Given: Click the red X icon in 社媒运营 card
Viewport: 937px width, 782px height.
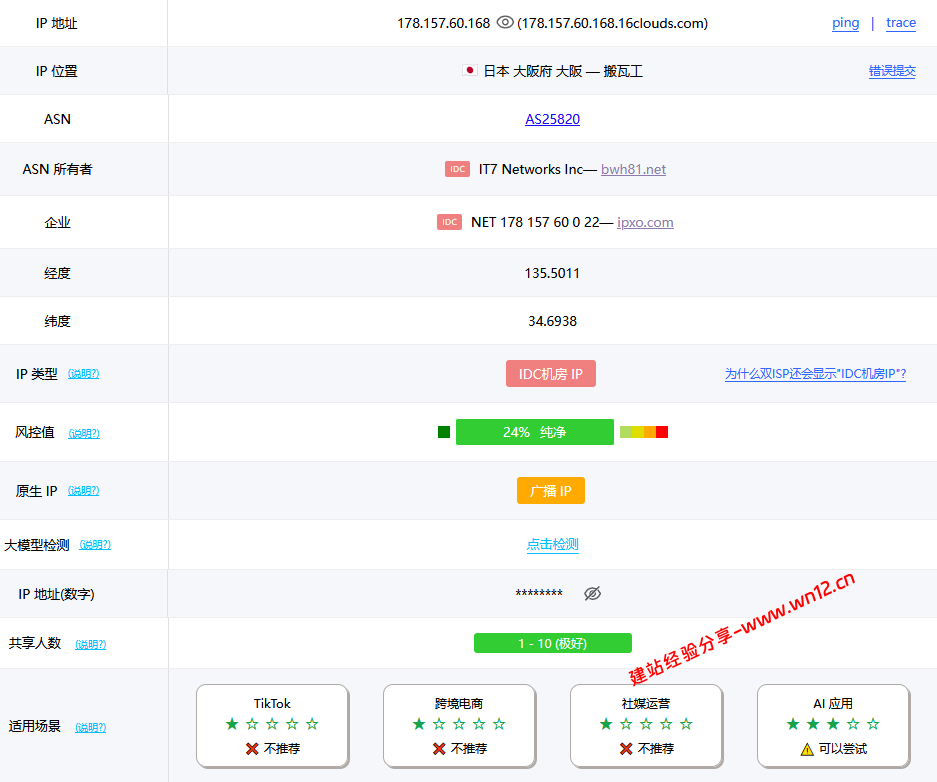Looking at the screenshot, I should tap(626, 749).
